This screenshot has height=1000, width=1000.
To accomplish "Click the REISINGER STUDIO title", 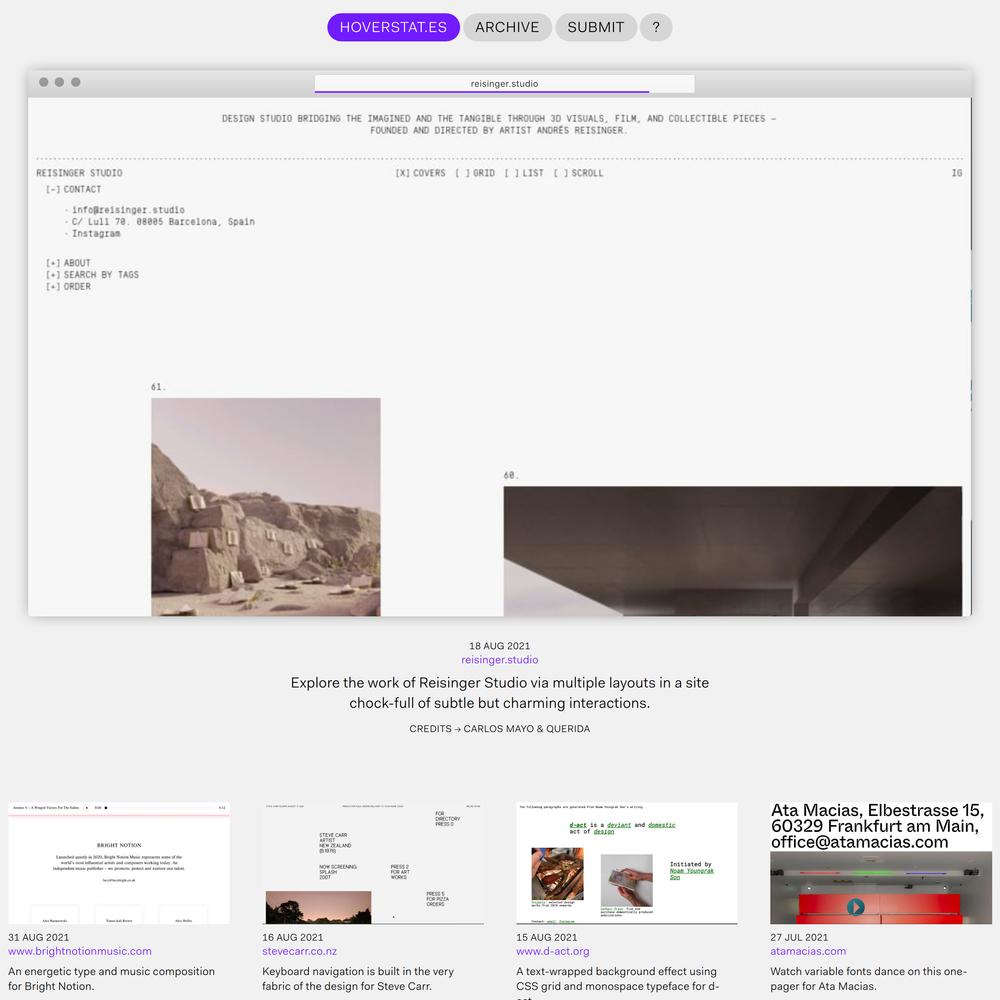I will 79,173.
